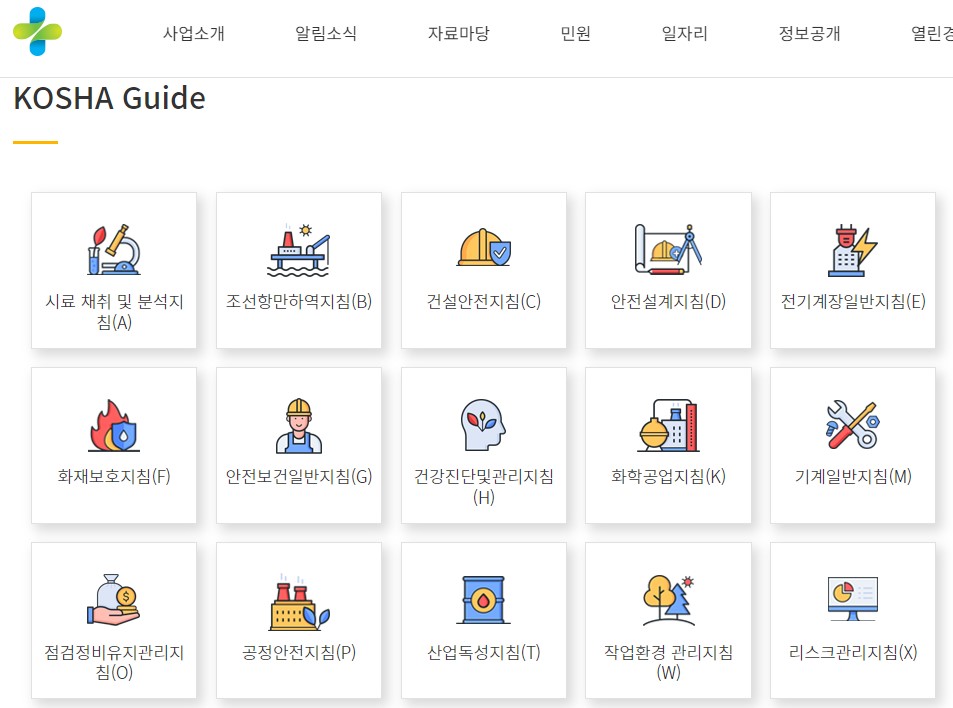Open the 일자리 menu
Viewport: 953px width, 708px height.
click(684, 33)
